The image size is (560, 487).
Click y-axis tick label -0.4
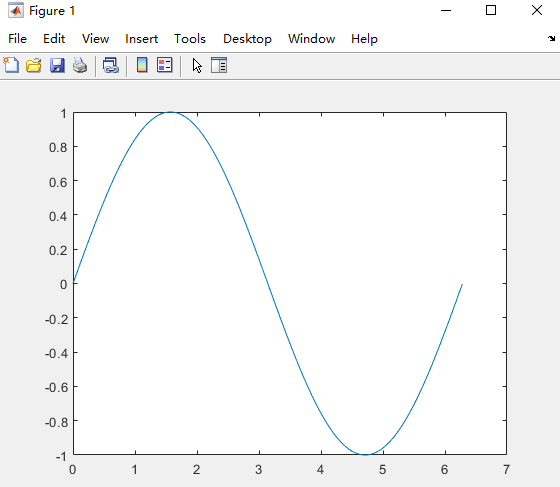click(56, 353)
